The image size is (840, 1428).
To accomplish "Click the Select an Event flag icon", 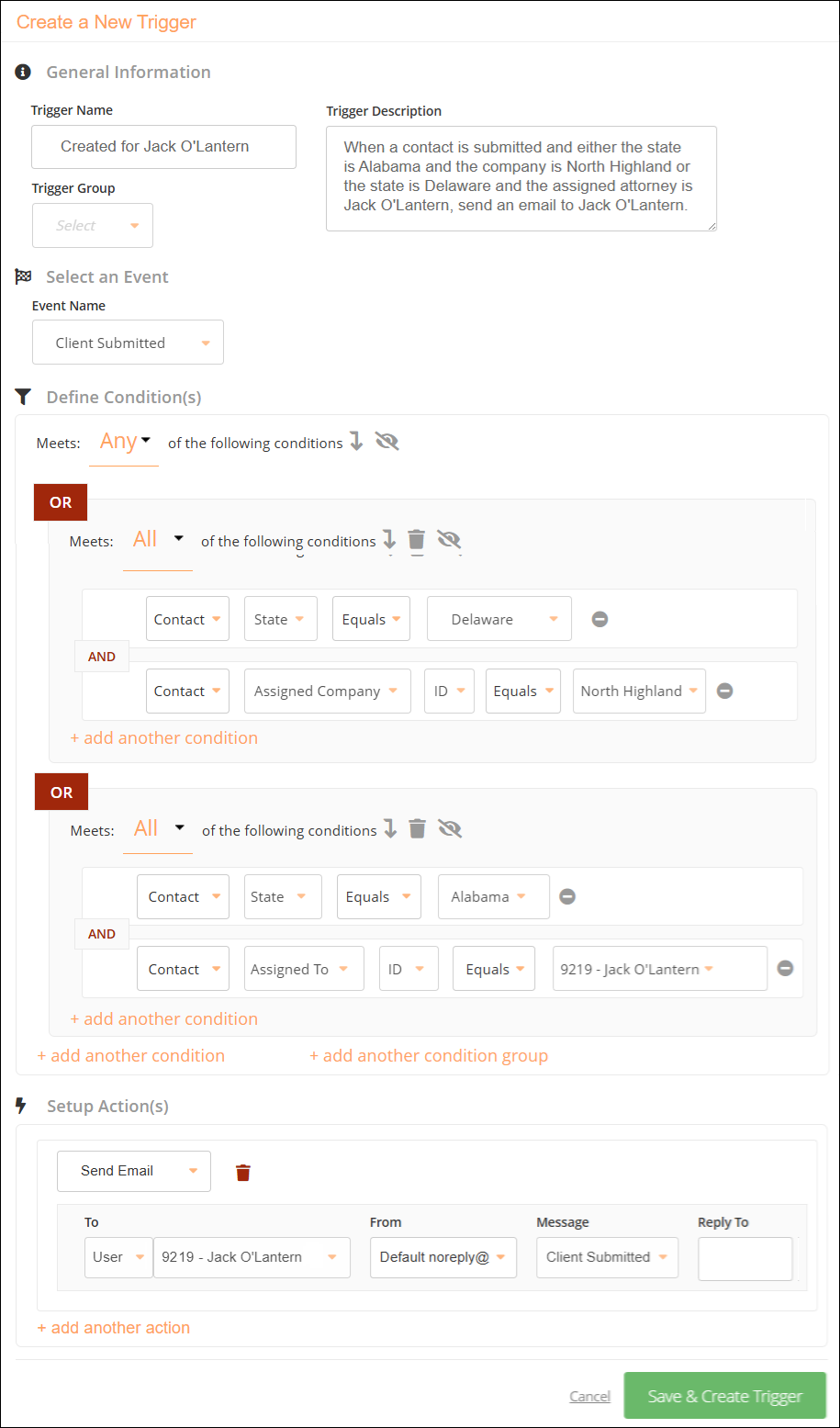I will [x=23, y=276].
